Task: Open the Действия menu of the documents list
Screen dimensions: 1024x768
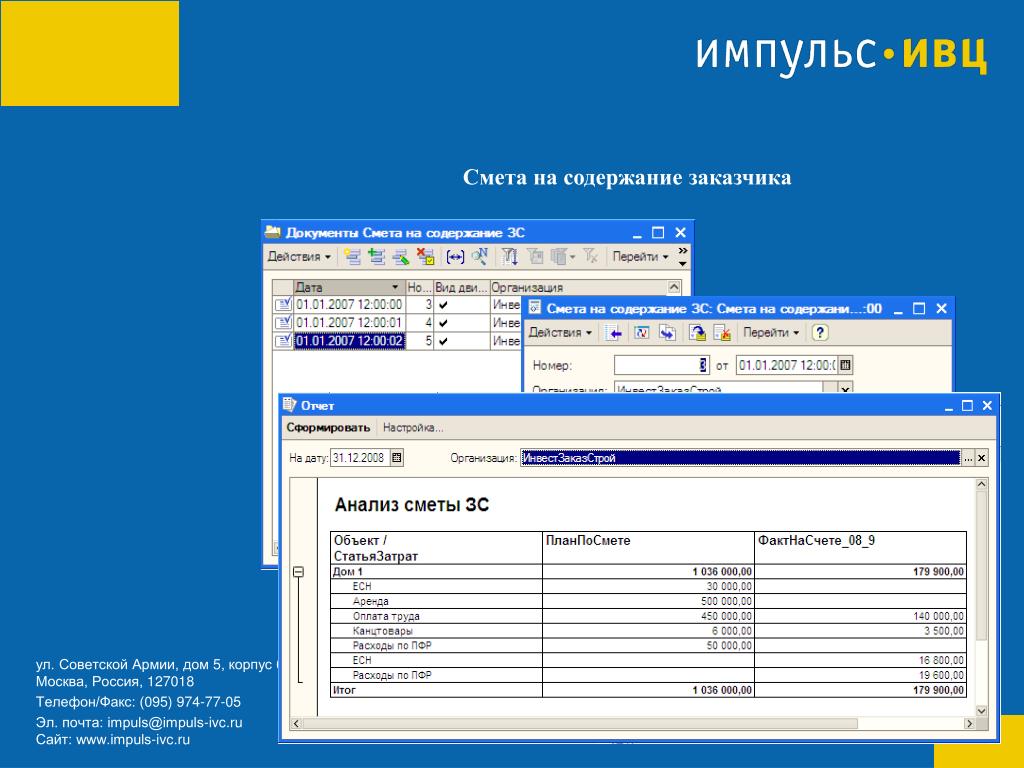Action: 299,257
